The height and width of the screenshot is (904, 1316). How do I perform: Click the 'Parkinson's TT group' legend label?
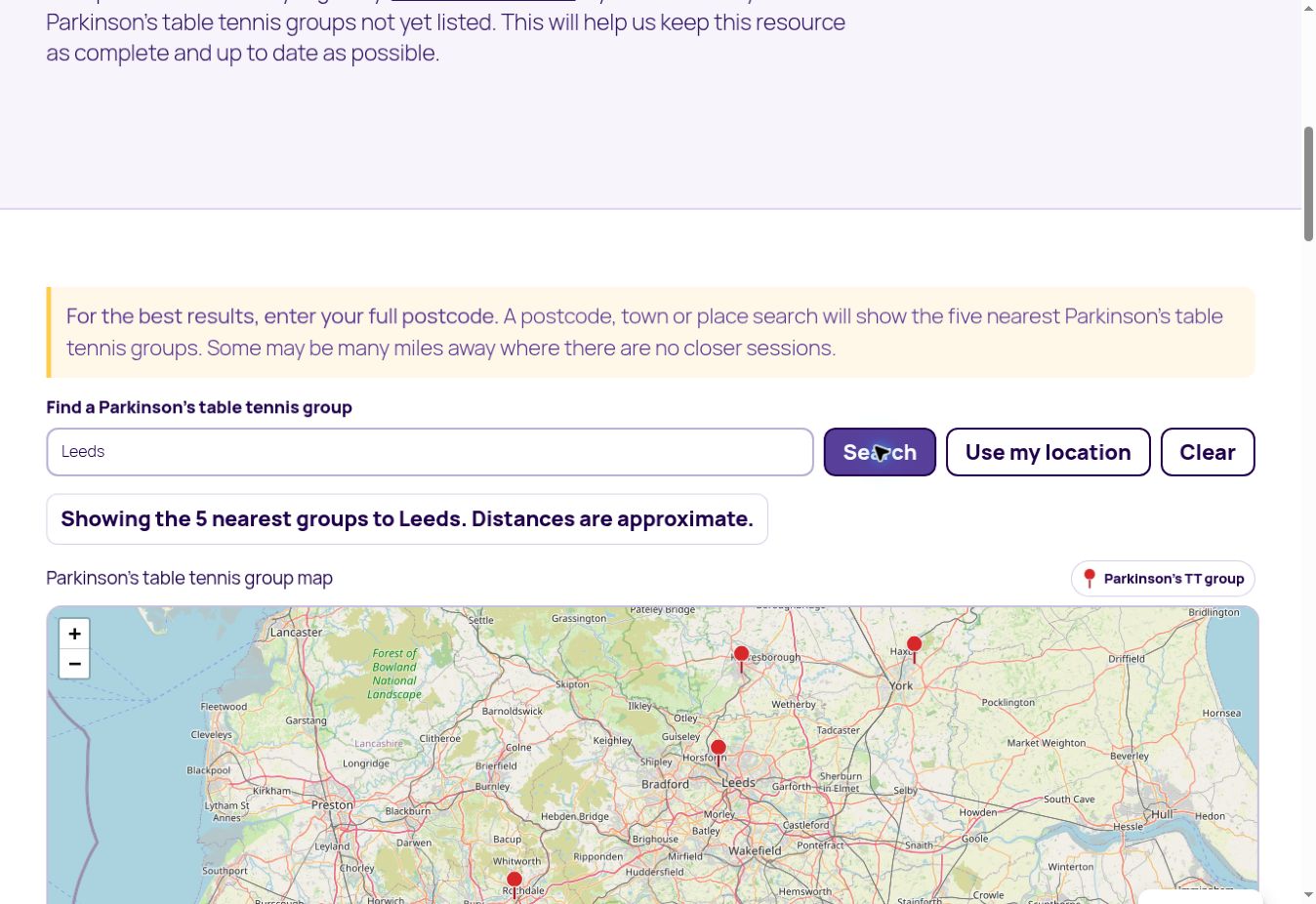[x=1173, y=579]
